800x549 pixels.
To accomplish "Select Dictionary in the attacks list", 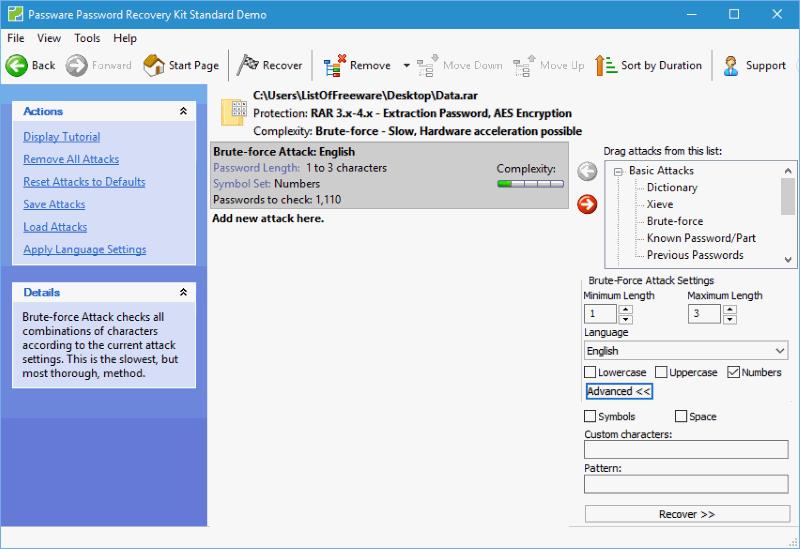I will (672, 187).
